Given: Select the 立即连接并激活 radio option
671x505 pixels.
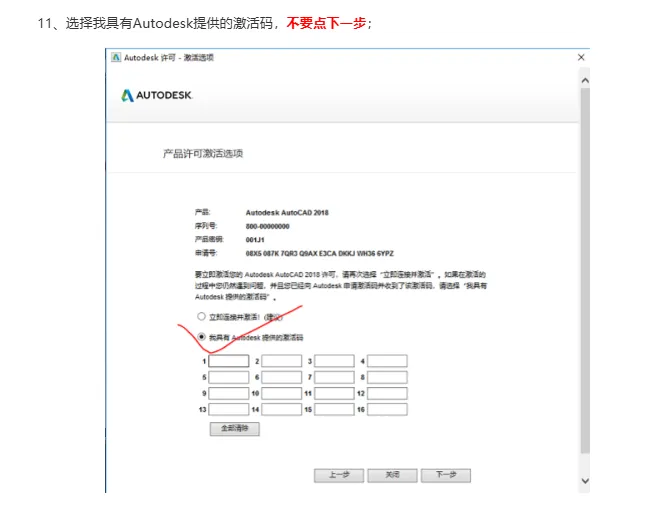Looking at the screenshot, I should [x=201, y=316].
